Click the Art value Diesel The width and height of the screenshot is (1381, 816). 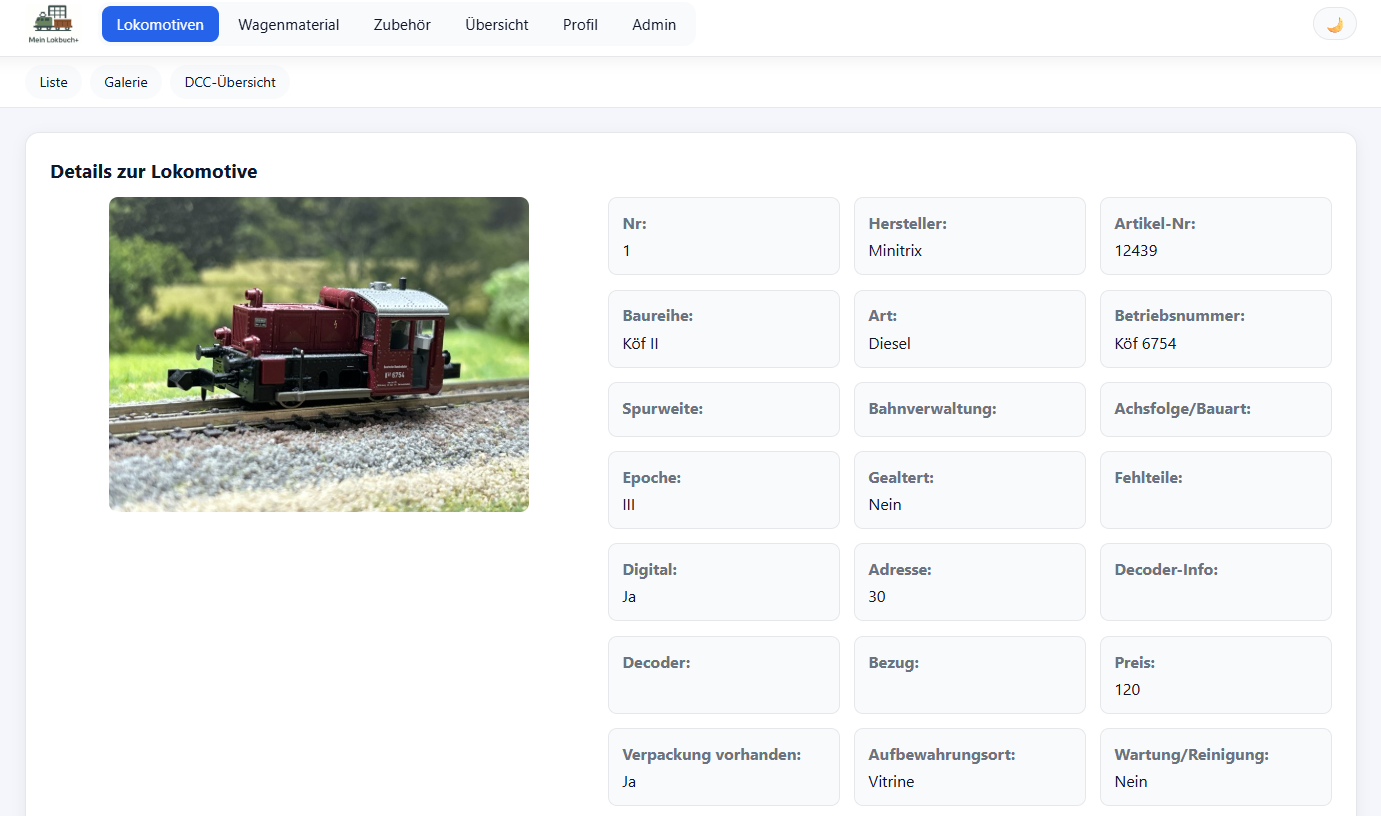pos(889,343)
